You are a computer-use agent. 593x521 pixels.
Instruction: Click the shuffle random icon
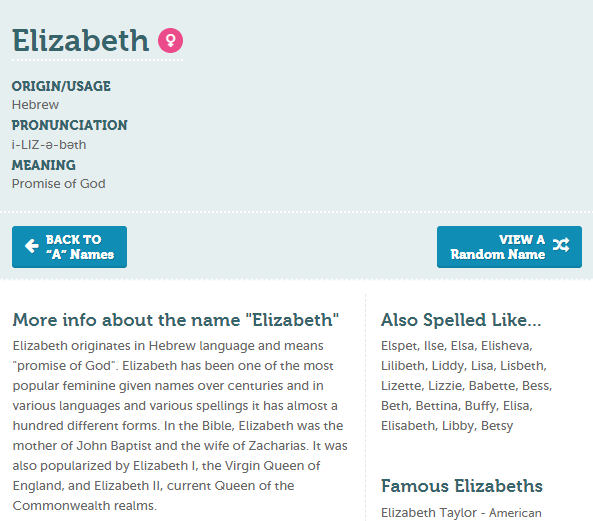tap(561, 245)
